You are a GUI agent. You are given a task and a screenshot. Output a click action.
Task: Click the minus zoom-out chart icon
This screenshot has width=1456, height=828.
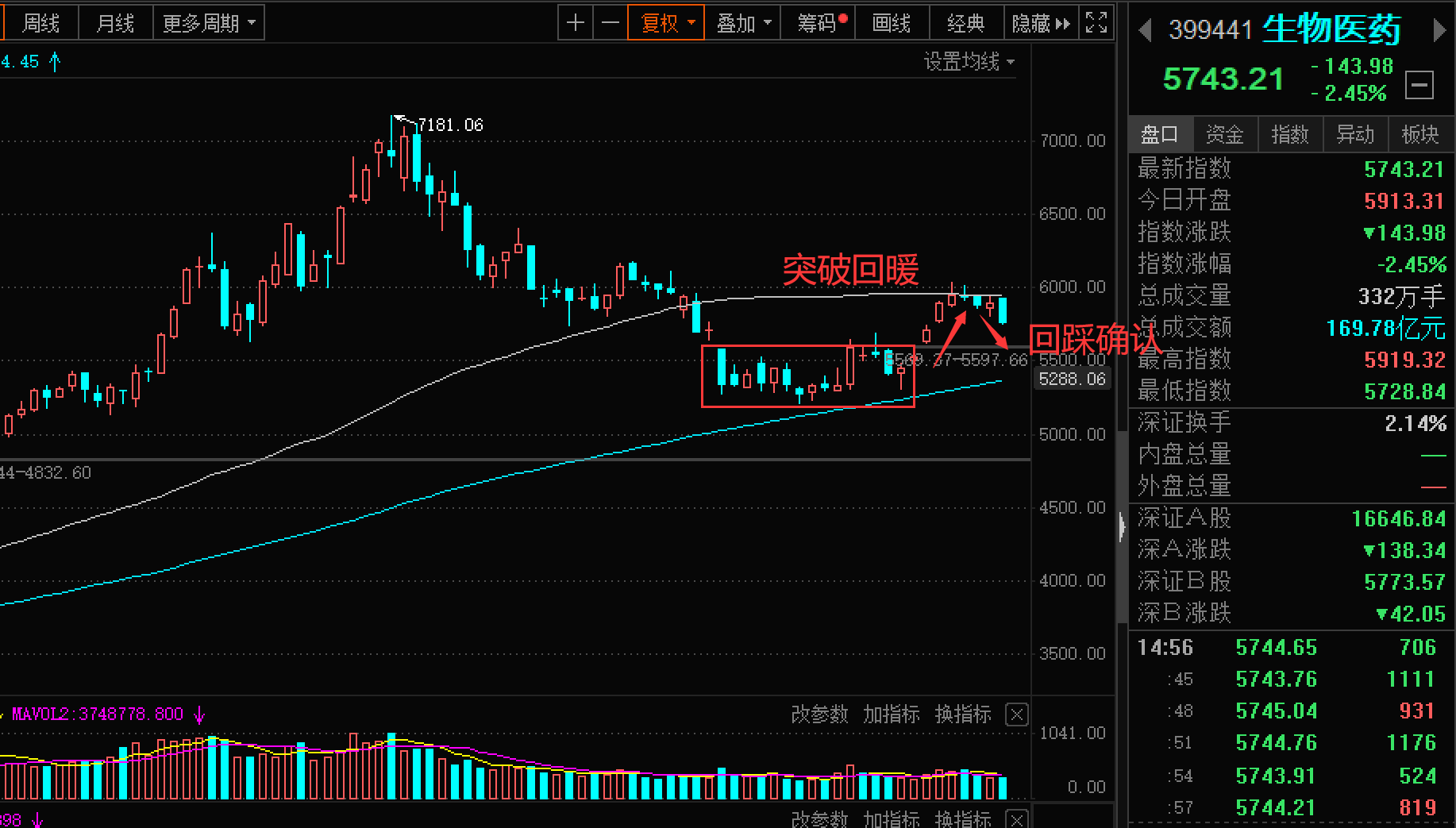point(610,23)
